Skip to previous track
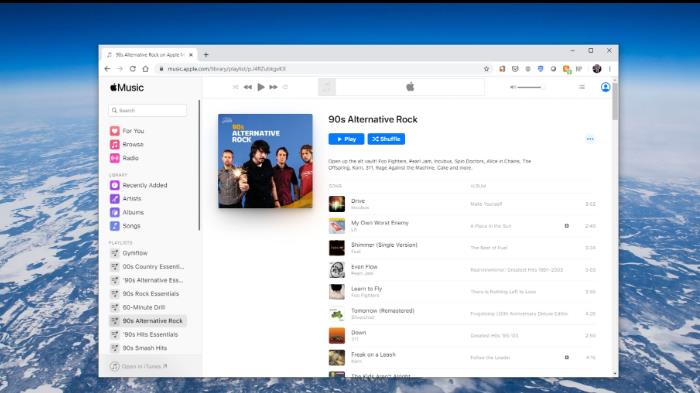The width and height of the screenshot is (700, 393). (x=248, y=87)
